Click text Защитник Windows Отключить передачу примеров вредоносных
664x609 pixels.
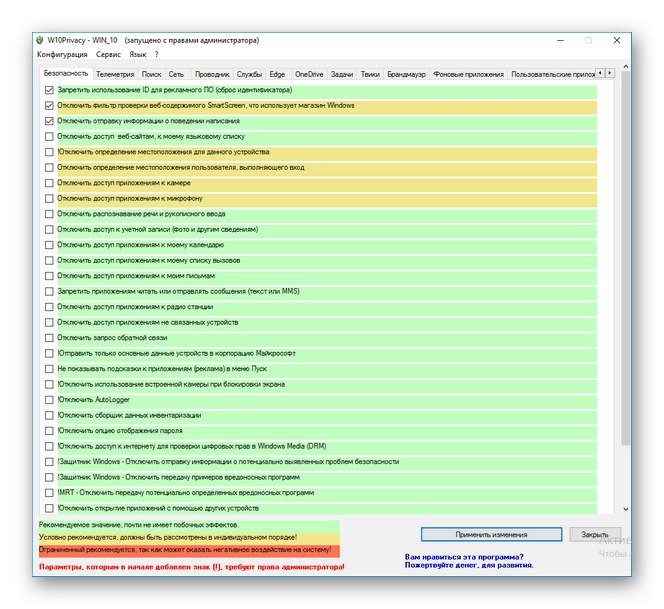[x=178, y=477]
